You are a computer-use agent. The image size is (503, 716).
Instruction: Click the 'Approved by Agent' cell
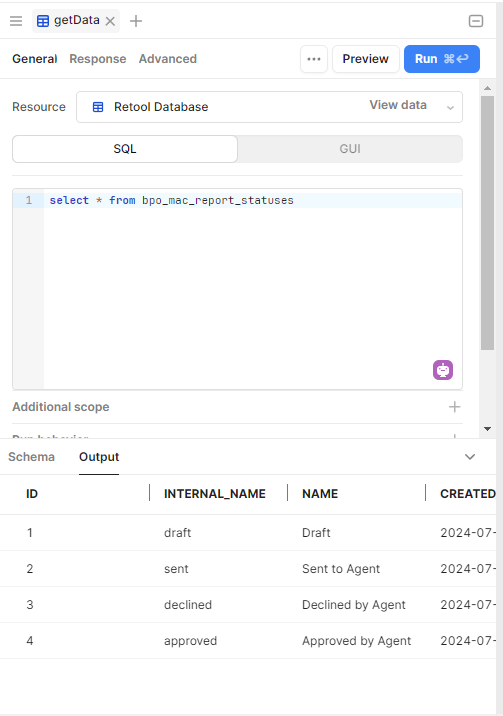(356, 641)
